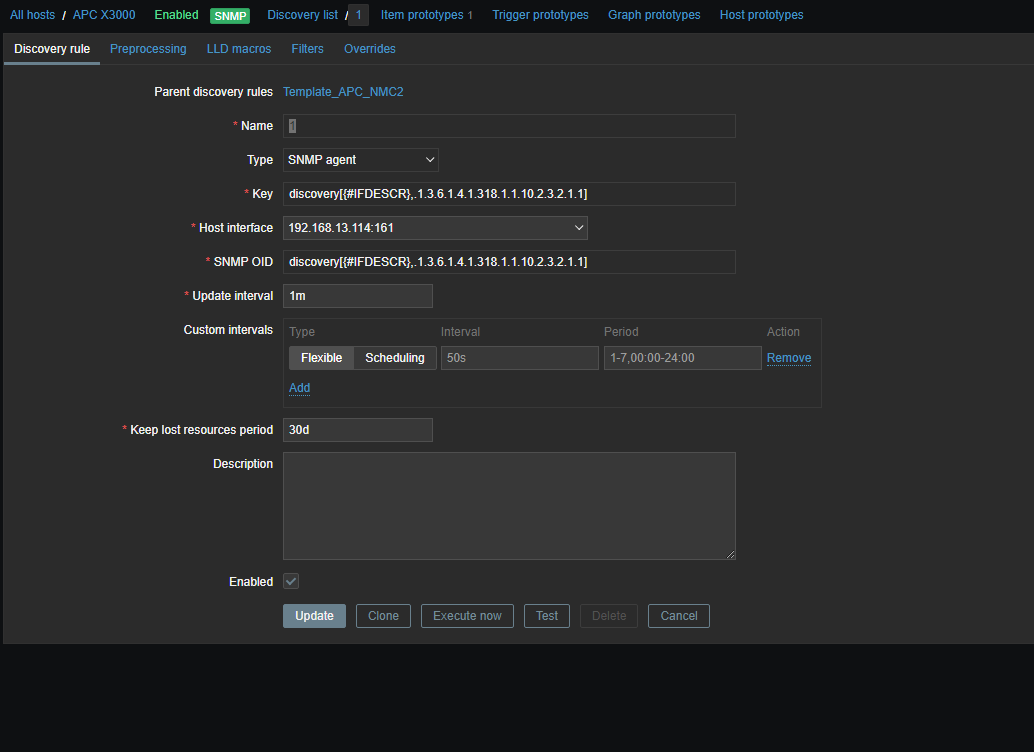The image size is (1034, 752).
Task: Go to the Filters tab
Action: (307, 49)
